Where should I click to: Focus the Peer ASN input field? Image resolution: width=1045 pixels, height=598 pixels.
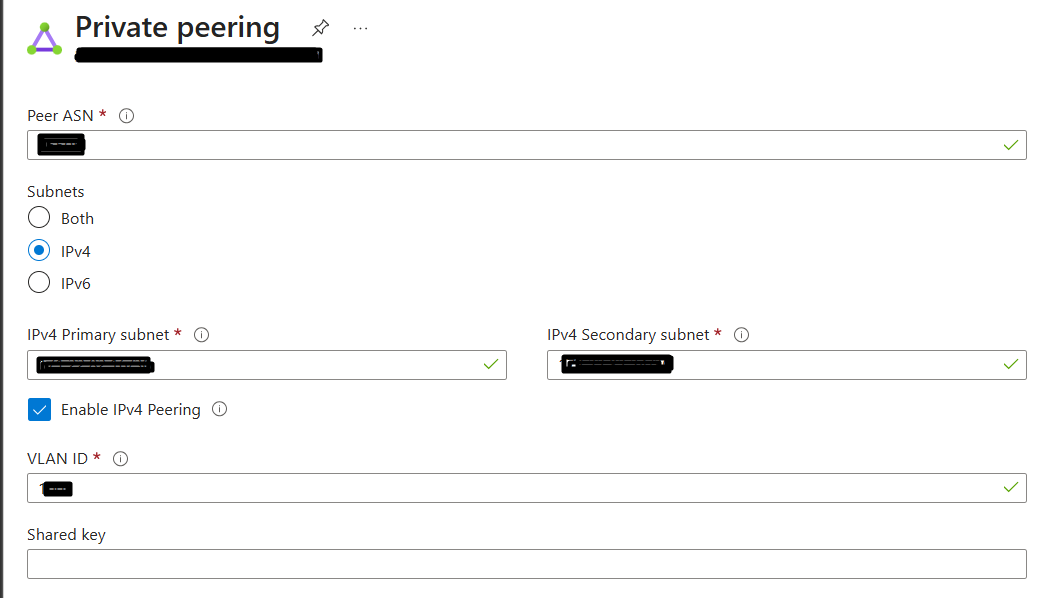tap(526, 145)
